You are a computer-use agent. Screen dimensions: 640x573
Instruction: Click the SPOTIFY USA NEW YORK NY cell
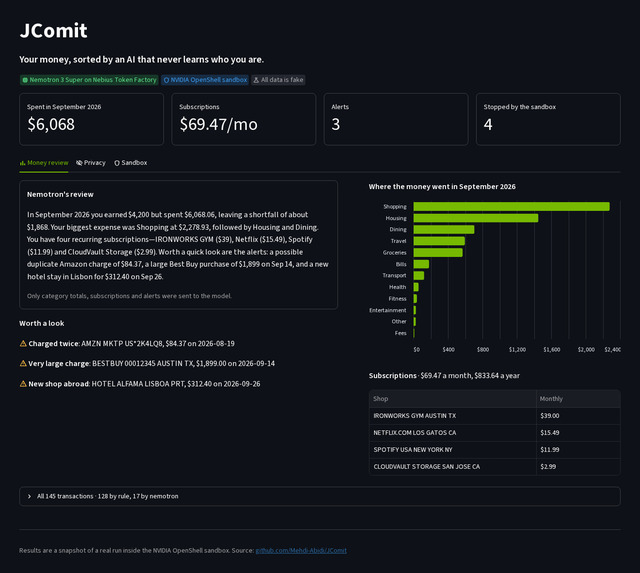pos(452,450)
